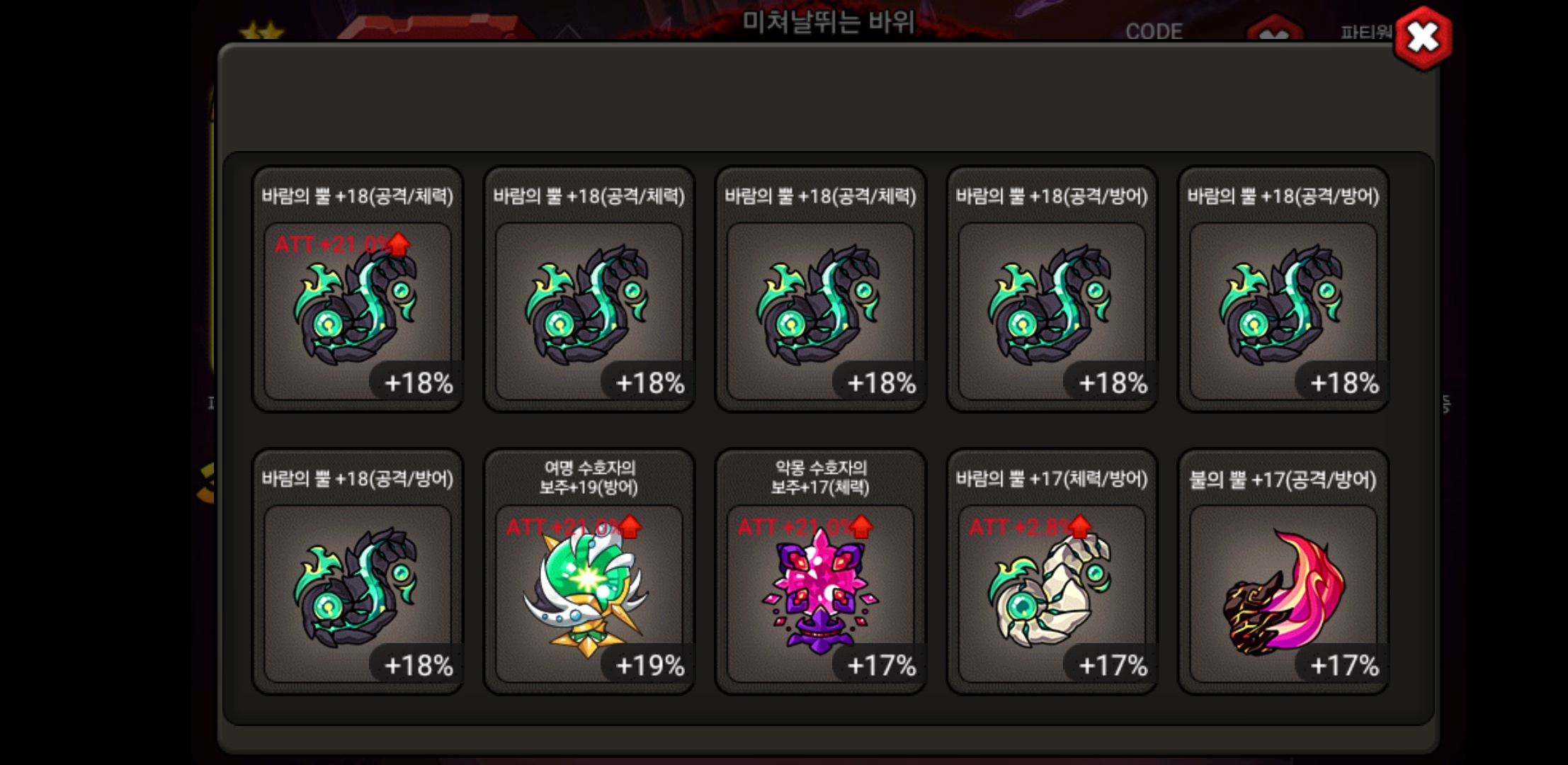Open the CODE option behind the popup
The image size is (1568, 765).
pos(1154,31)
